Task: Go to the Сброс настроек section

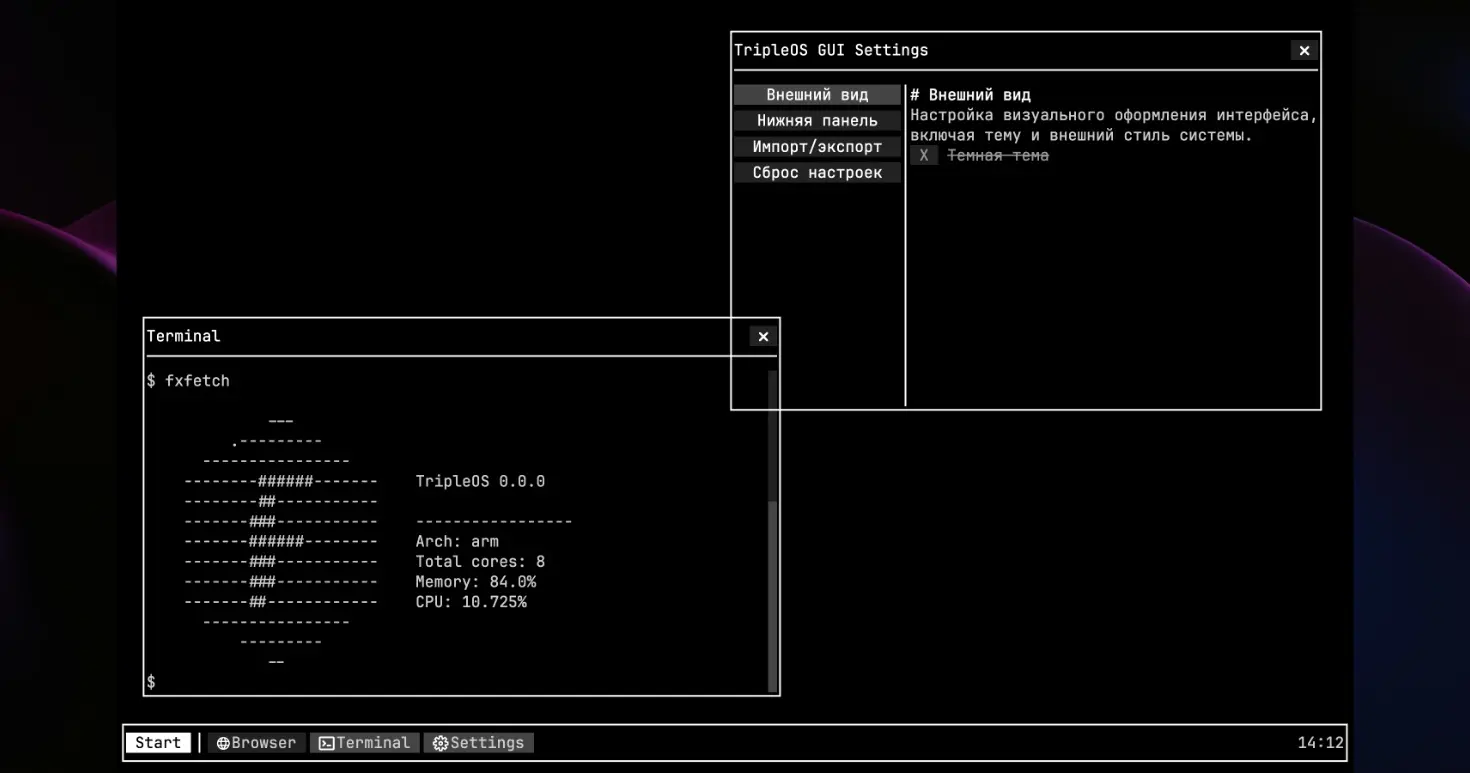Action: tap(817, 173)
